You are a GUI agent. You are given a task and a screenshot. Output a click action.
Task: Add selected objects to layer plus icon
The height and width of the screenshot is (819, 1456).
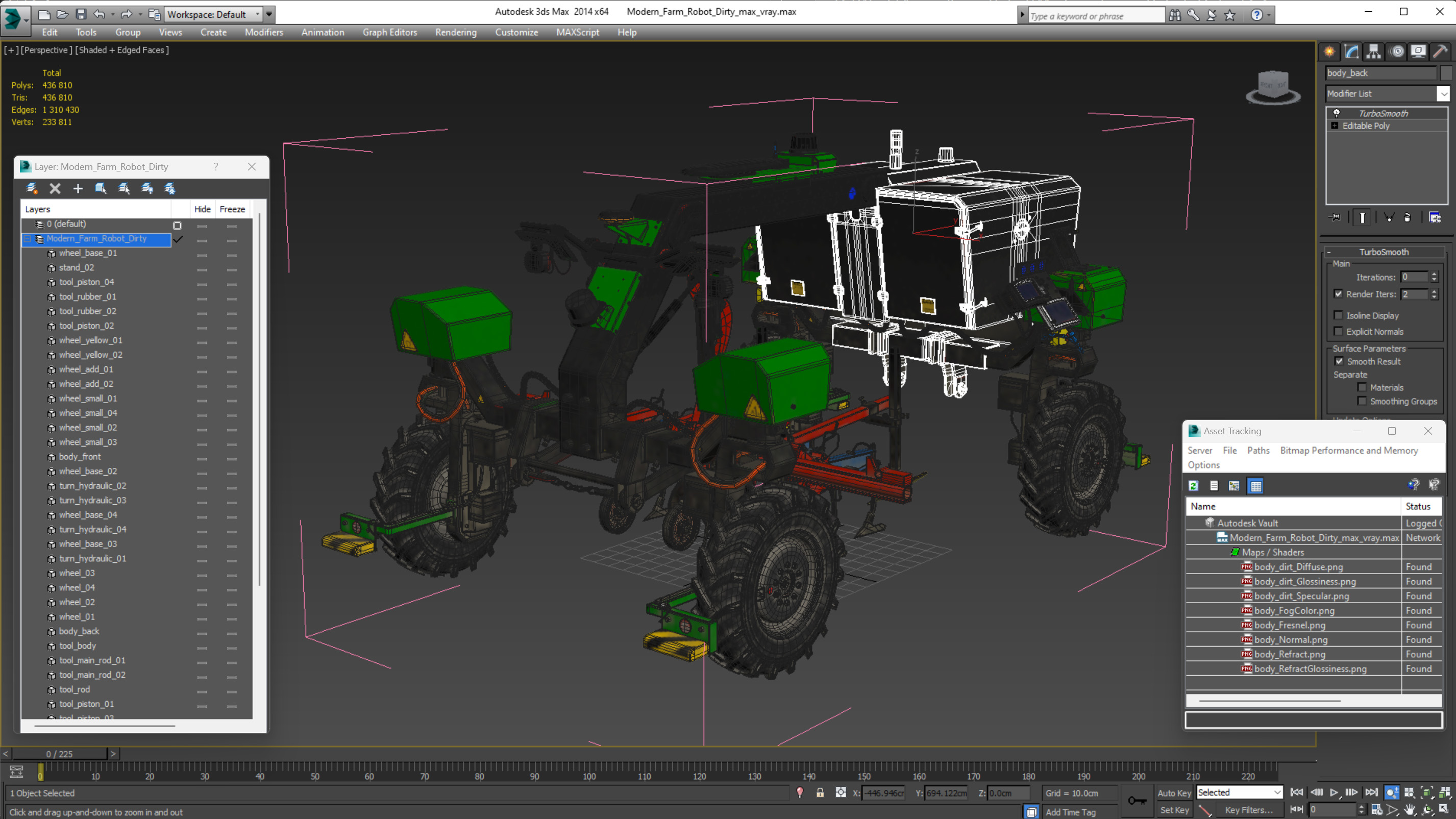click(78, 188)
